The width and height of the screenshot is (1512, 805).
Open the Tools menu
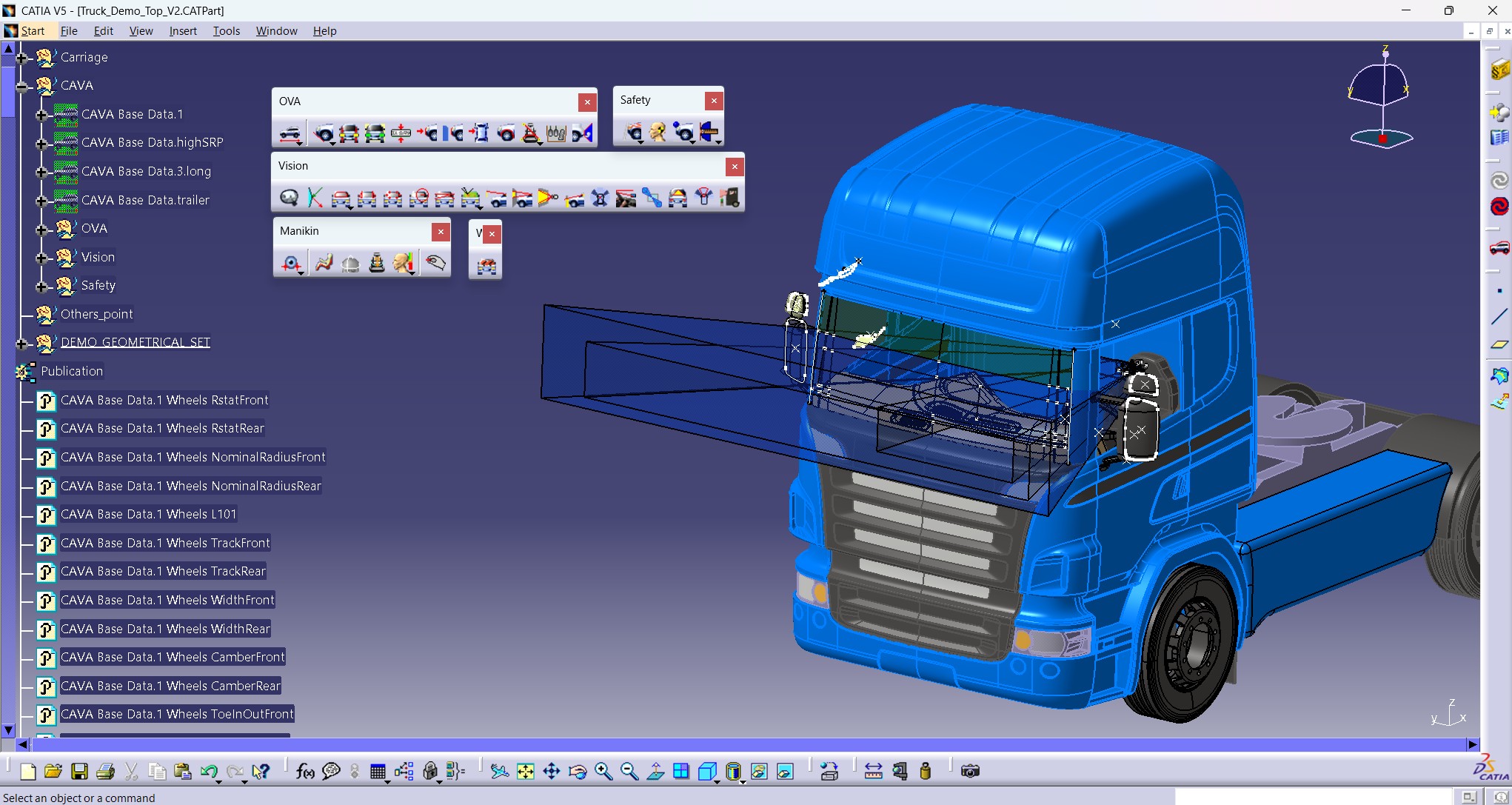coord(226,31)
